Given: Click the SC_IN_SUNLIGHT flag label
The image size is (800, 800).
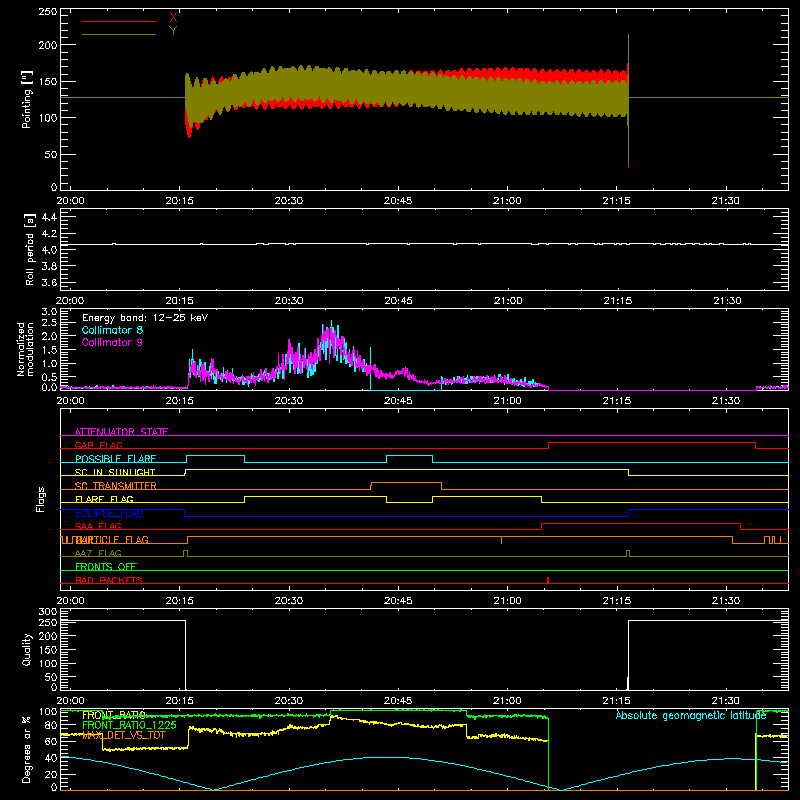Looking at the screenshot, I should tap(115, 472).
